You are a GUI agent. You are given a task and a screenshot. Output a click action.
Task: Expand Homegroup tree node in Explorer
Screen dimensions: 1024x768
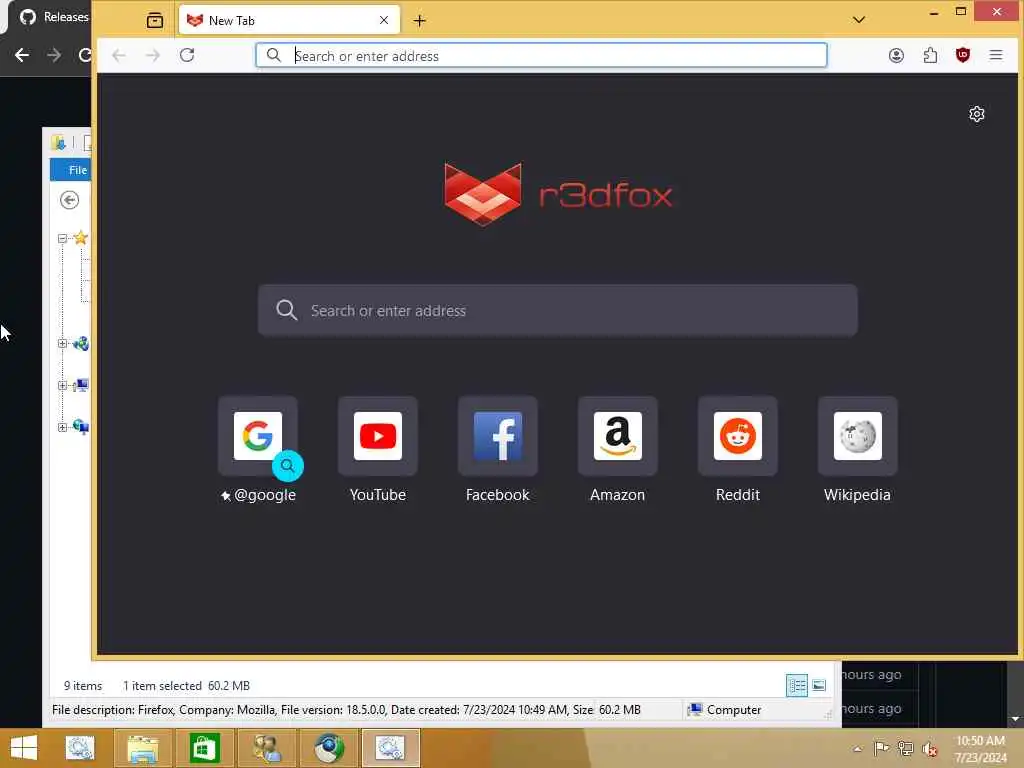62,344
